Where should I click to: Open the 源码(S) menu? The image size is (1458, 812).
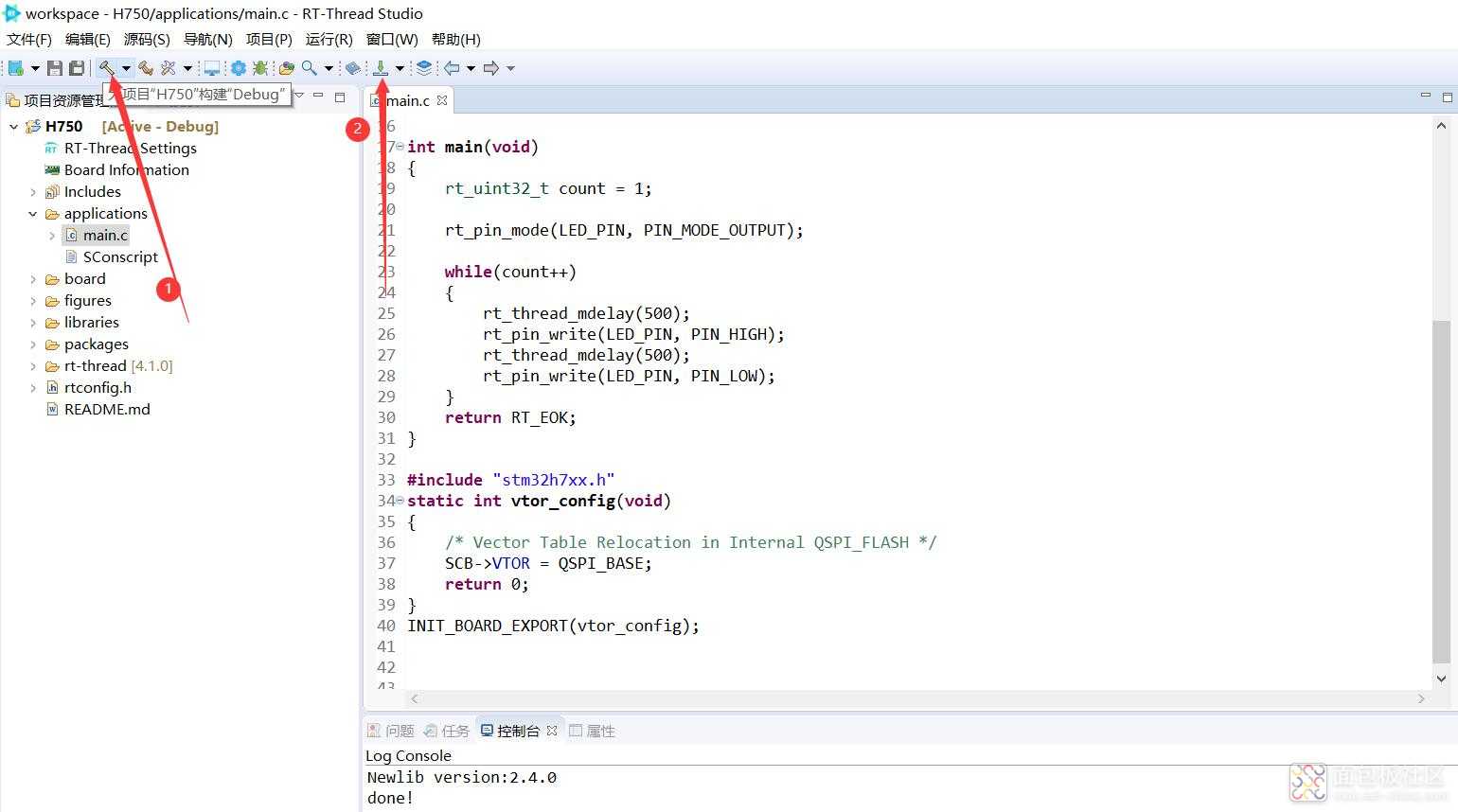147,39
